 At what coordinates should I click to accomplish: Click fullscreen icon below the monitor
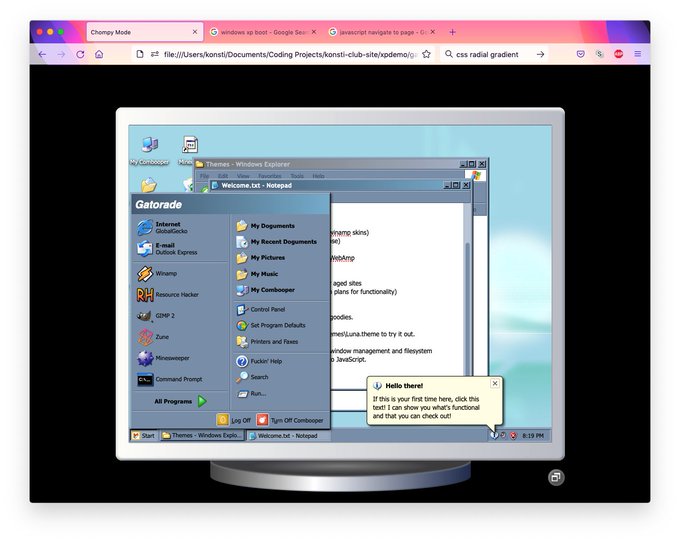point(556,477)
